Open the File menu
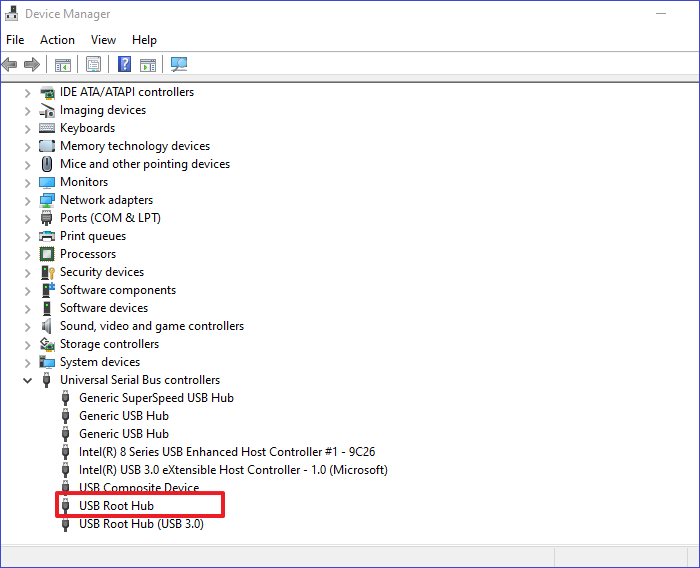700x568 pixels. click(x=15, y=40)
